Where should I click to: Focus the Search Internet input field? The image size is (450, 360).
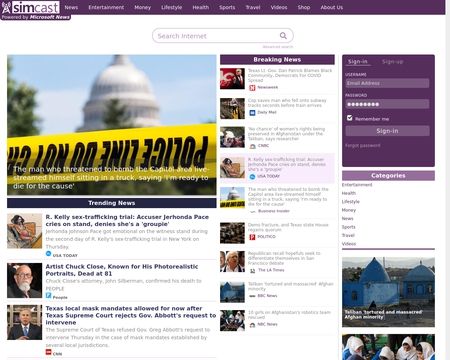(x=217, y=36)
